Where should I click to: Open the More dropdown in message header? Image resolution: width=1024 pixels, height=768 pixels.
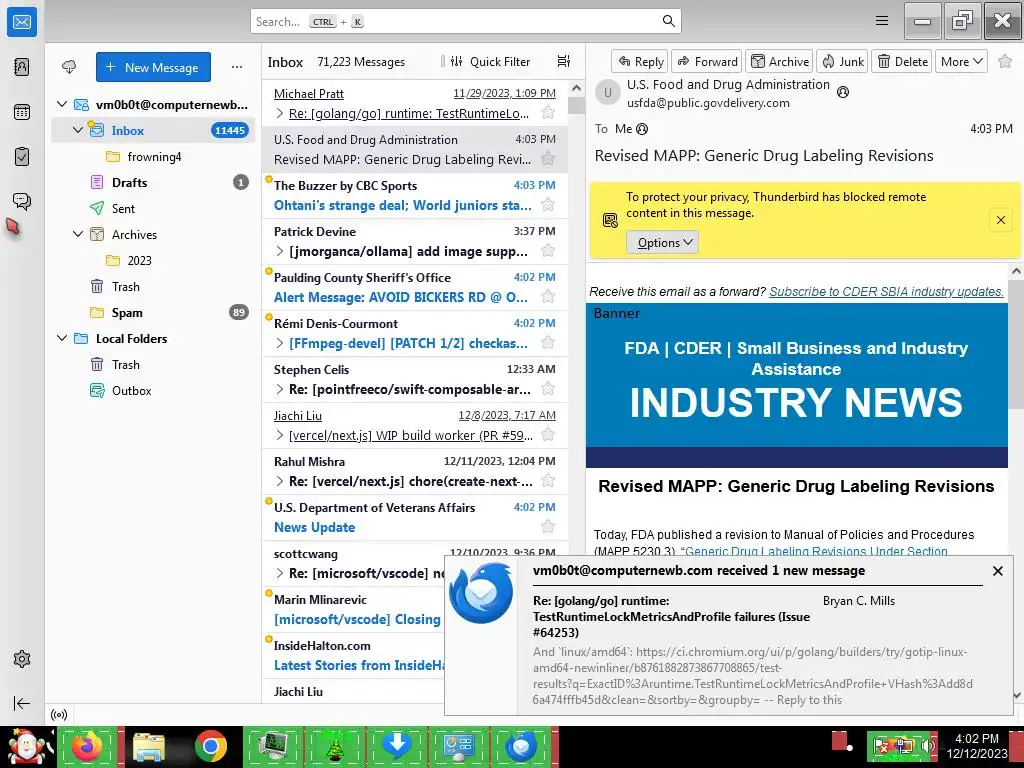point(961,61)
